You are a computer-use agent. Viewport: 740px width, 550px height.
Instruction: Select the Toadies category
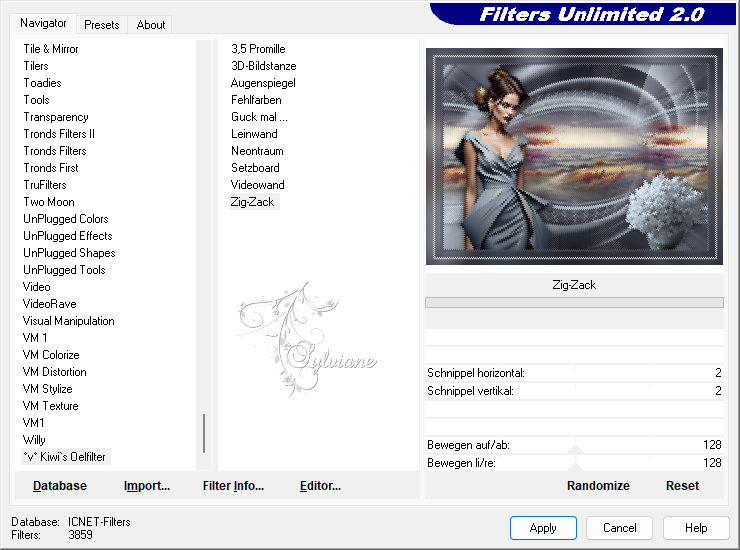tap(42, 83)
